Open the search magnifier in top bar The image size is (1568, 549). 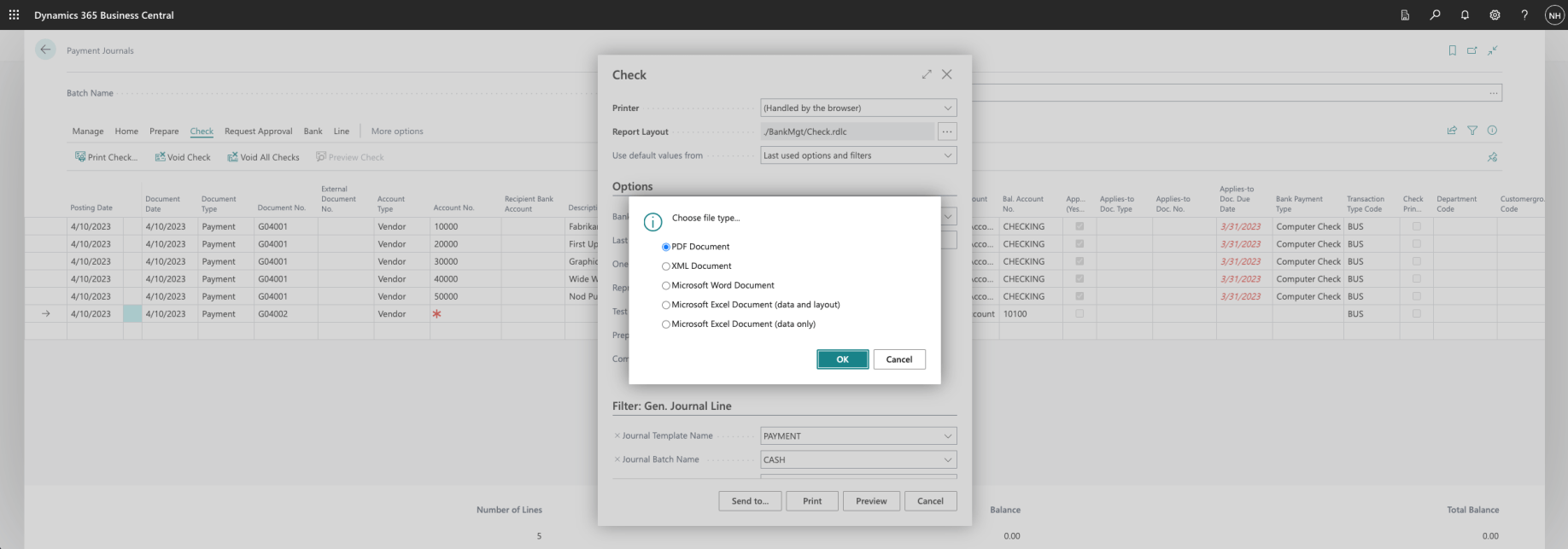(1435, 15)
